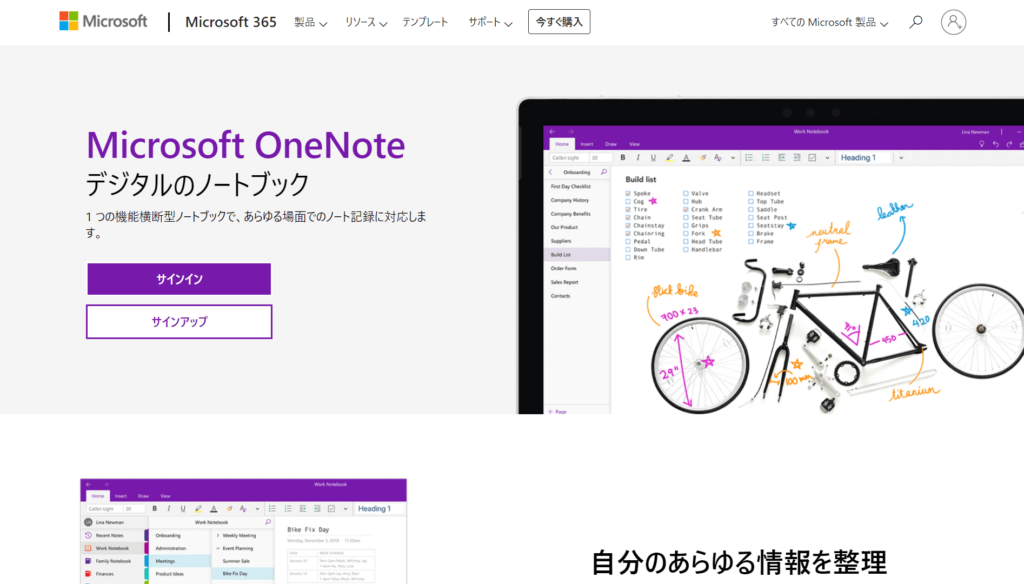
Task: Expand the サポート menu in the header
Action: [490, 22]
